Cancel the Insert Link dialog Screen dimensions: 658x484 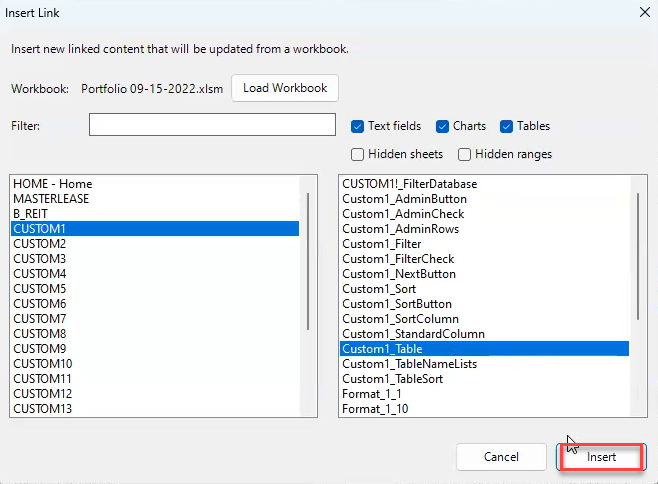click(x=501, y=457)
